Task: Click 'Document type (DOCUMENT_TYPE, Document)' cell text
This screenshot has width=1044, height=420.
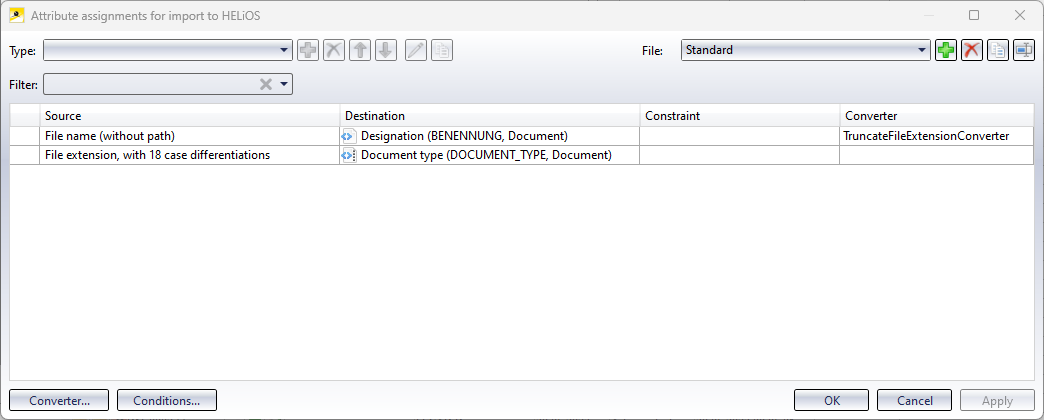Action: [x=486, y=155]
